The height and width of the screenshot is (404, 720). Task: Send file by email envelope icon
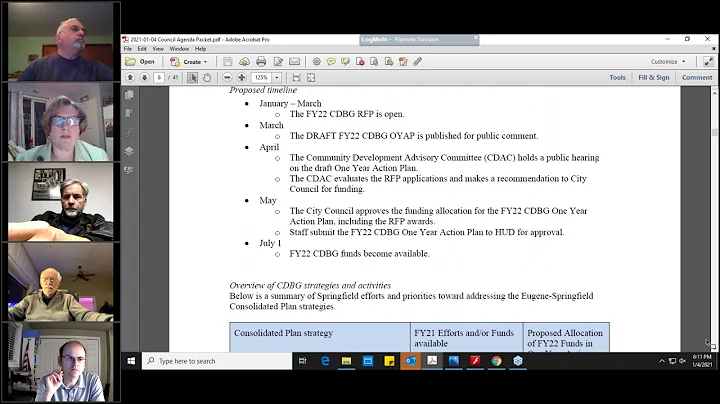coord(294,62)
